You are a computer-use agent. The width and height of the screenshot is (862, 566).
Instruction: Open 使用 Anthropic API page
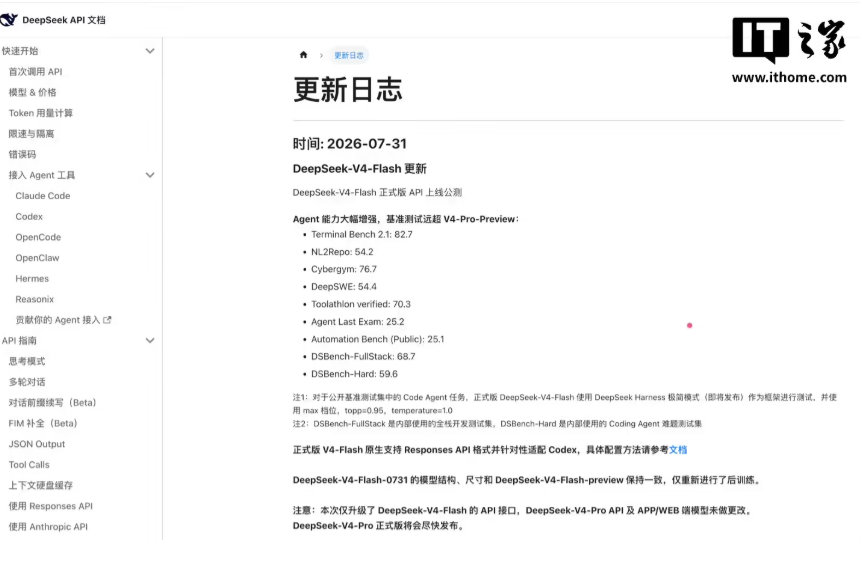click(48, 527)
